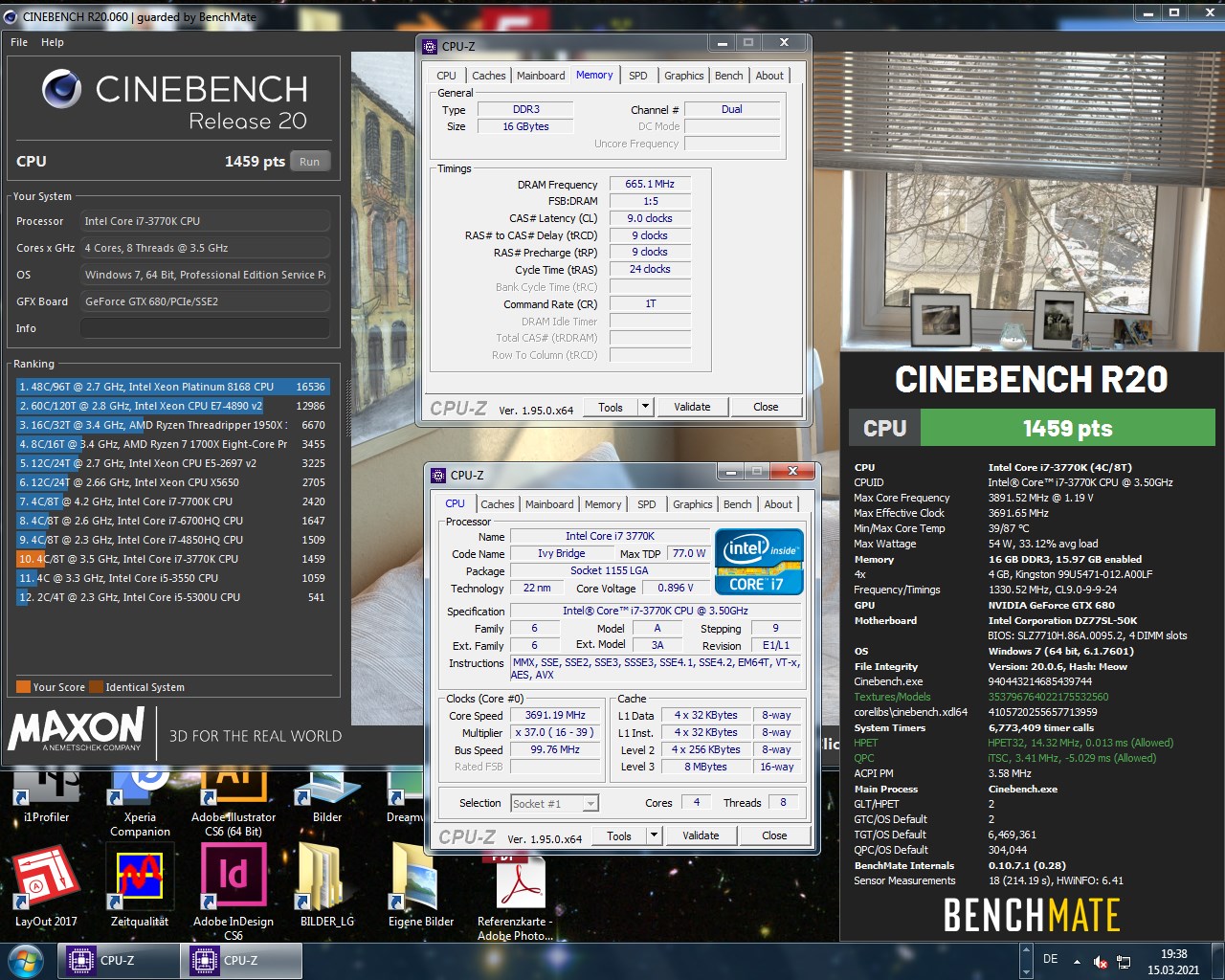Screen dimensions: 1225x980
Task: Click the Identical System legend swatch
Action: pyautogui.click(x=96, y=686)
